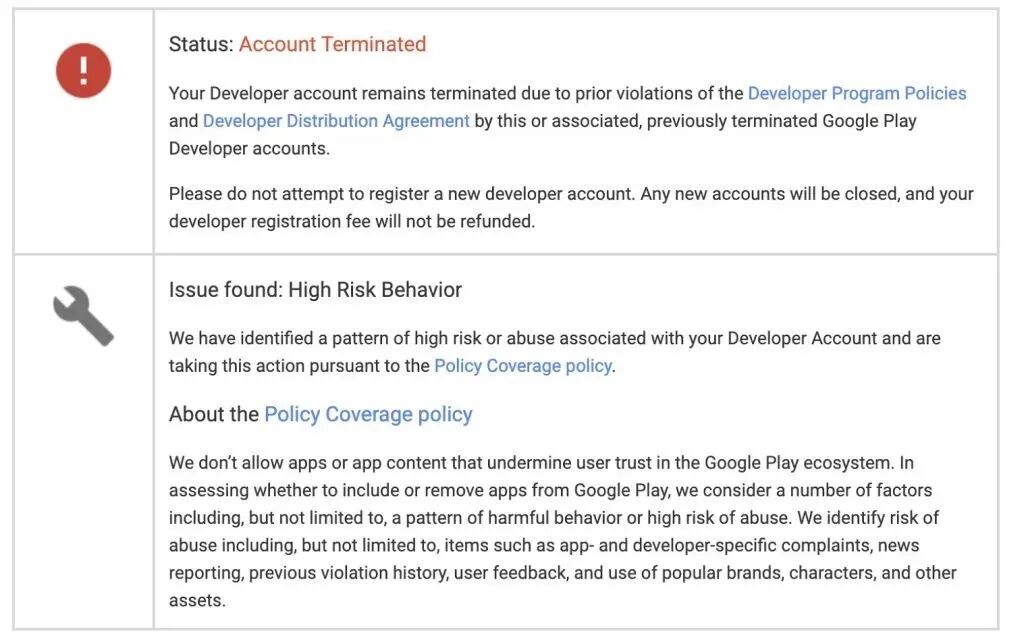Follow the Policy Coverage policy link ending the sentence
This screenshot has width=1025, height=640.
point(523,365)
